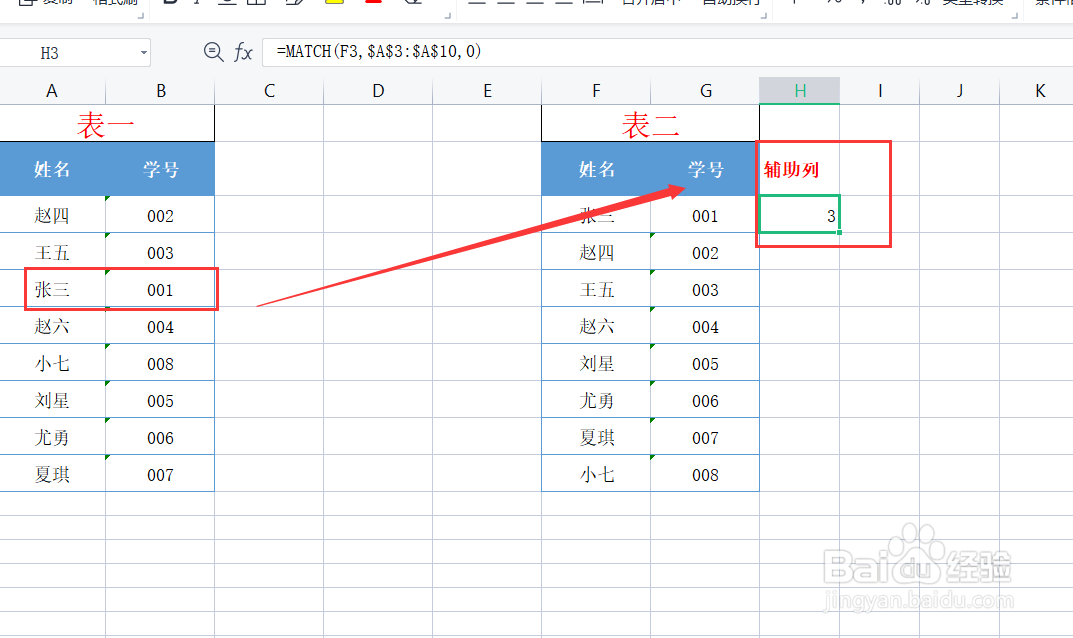Toggle the 自动换行 wrap text option
Viewport: 1073px width, 638px height.
735,4
